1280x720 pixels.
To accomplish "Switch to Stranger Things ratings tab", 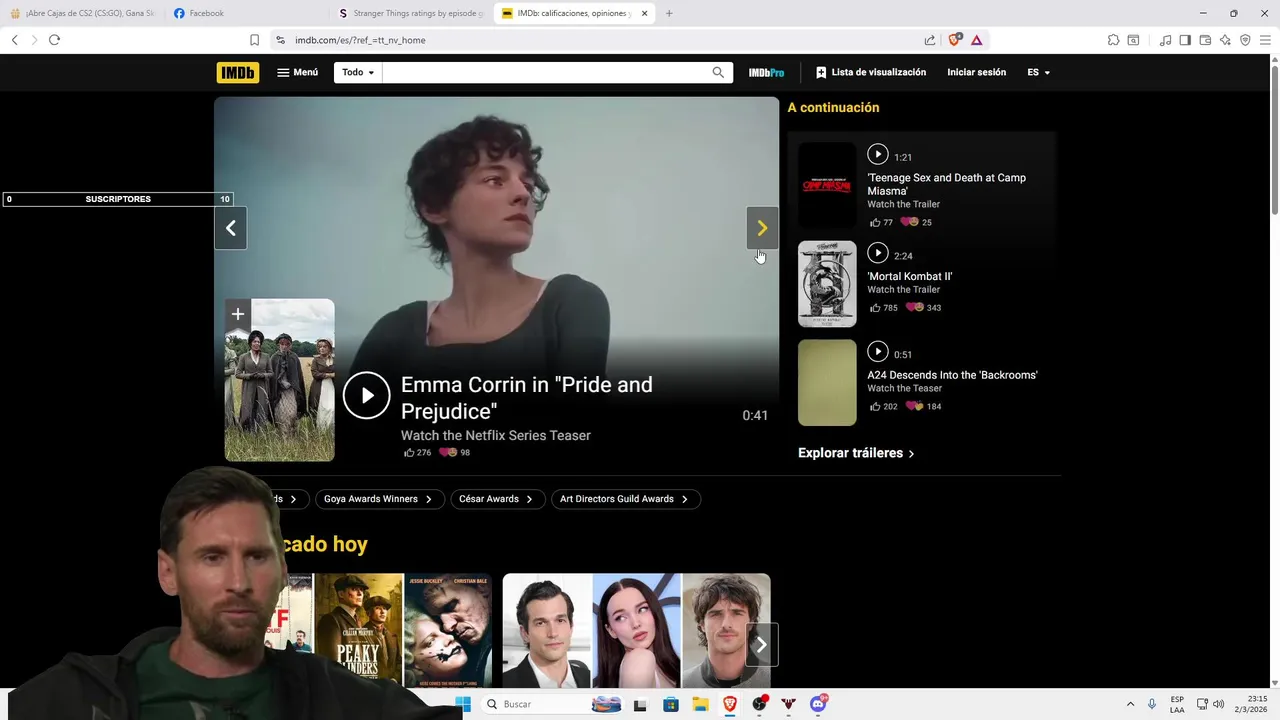I will [x=410, y=13].
